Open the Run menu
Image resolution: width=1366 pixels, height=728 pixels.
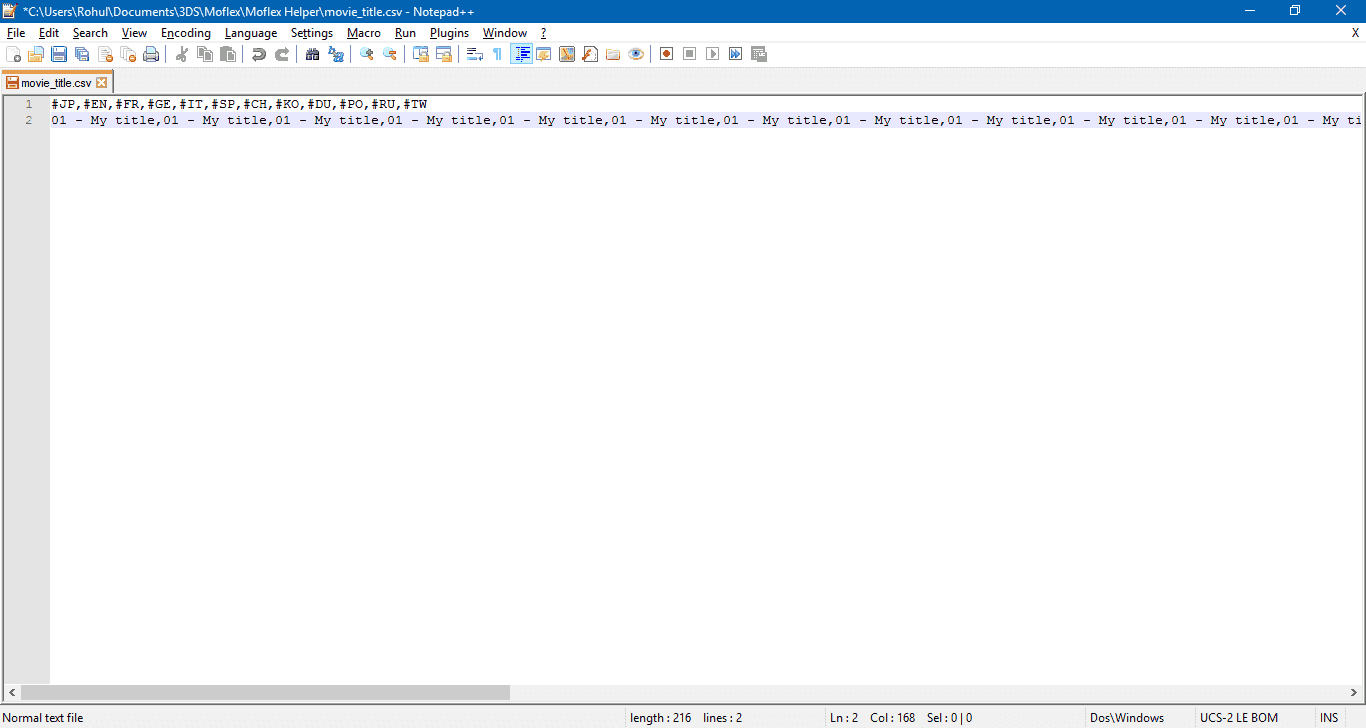tap(405, 33)
